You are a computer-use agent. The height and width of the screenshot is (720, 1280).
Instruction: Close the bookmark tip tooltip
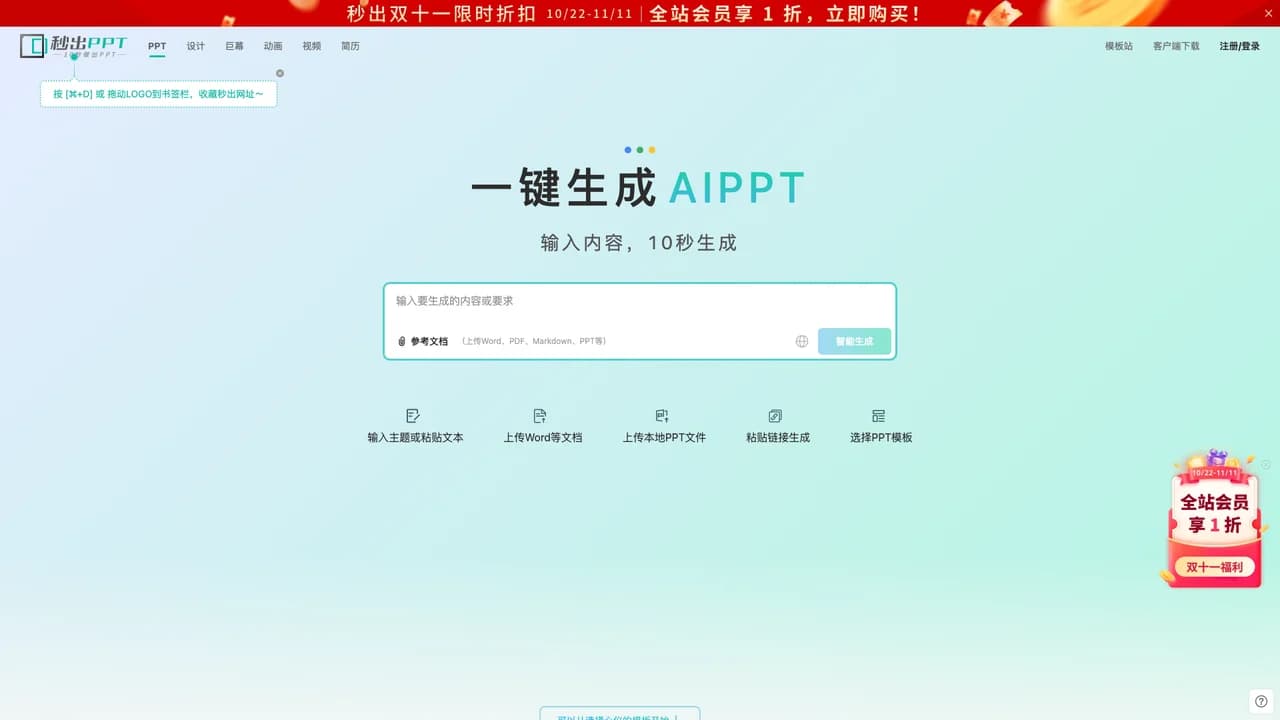pyautogui.click(x=280, y=73)
